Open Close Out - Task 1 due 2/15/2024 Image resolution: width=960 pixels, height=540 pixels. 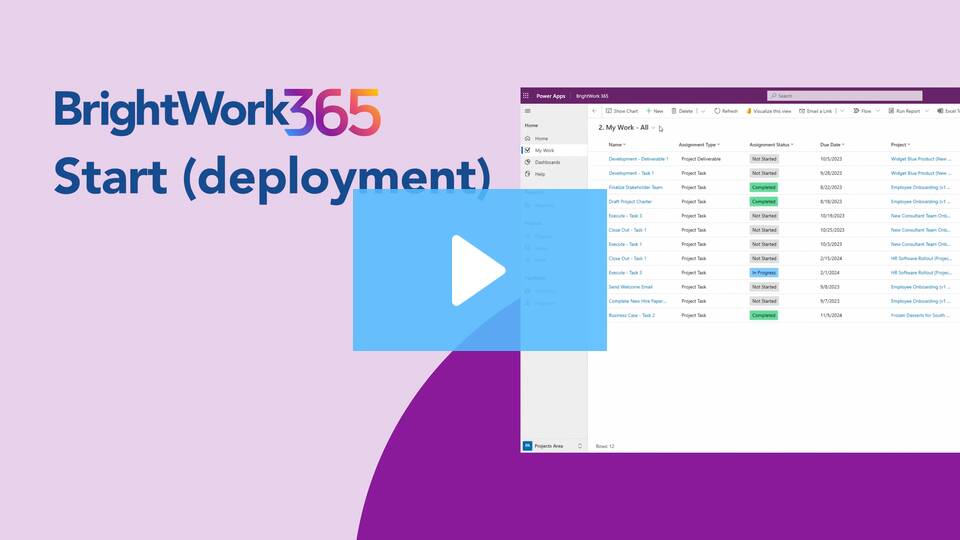pyautogui.click(x=628, y=258)
